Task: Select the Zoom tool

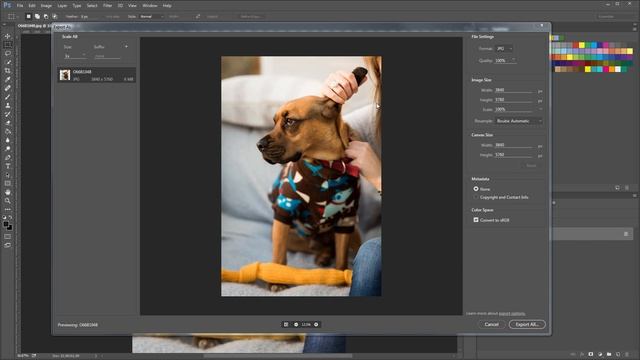Action: point(8,200)
